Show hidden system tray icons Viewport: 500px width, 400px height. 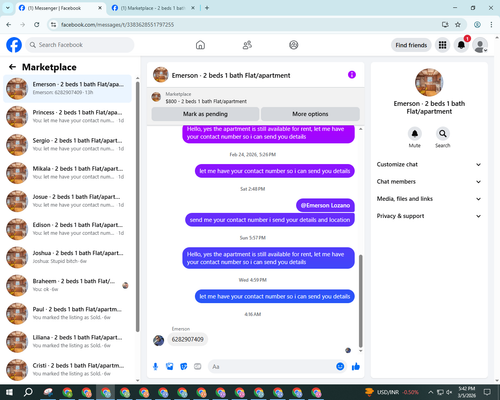(431, 392)
